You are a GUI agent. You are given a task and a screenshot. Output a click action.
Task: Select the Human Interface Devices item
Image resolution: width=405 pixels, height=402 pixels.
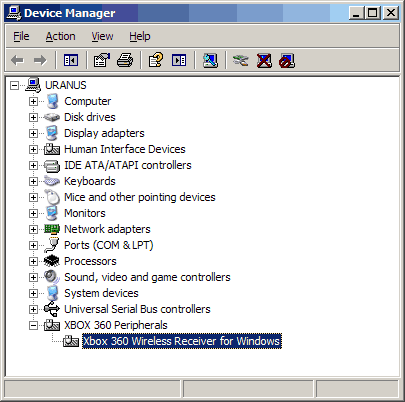coord(125,149)
